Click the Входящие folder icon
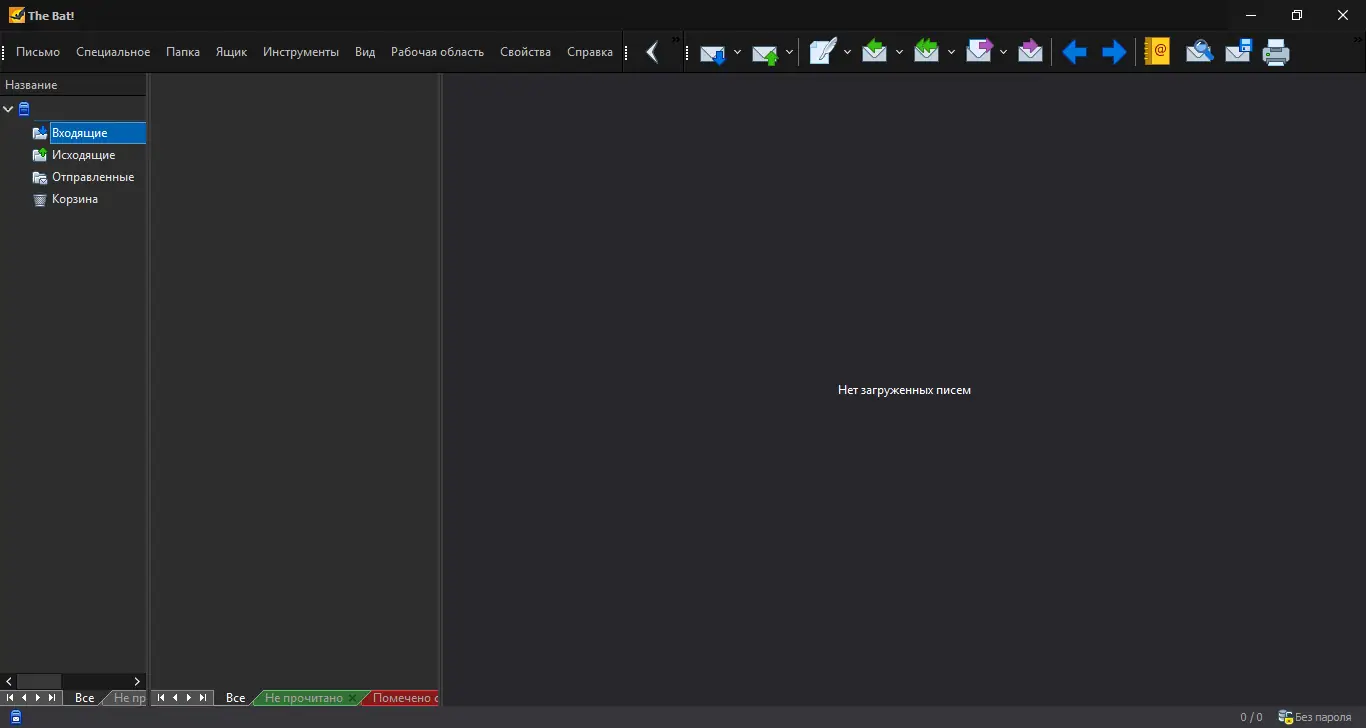This screenshot has width=1366, height=728. (40, 133)
